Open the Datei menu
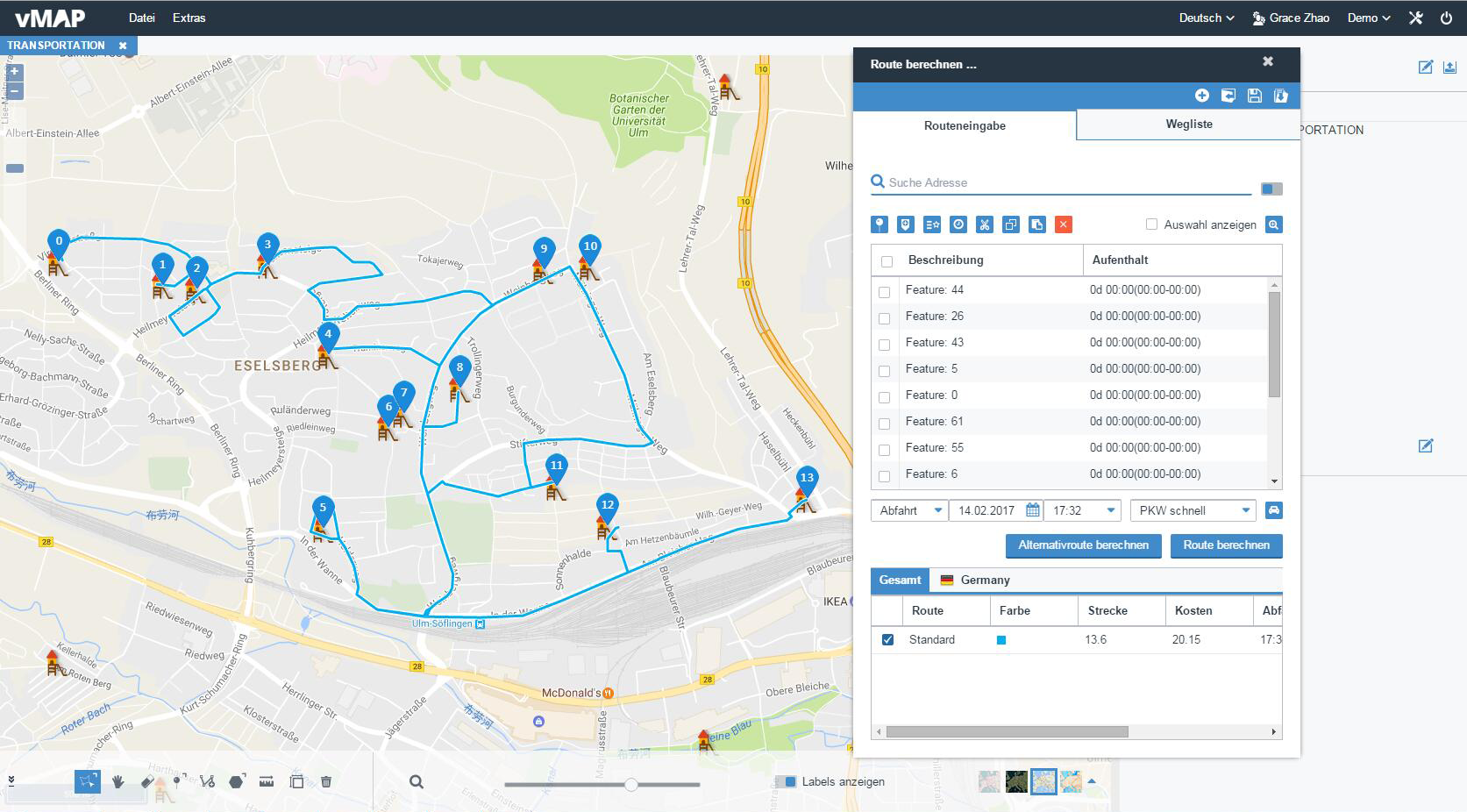Image resolution: width=1467 pixels, height=812 pixels. (x=141, y=18)
